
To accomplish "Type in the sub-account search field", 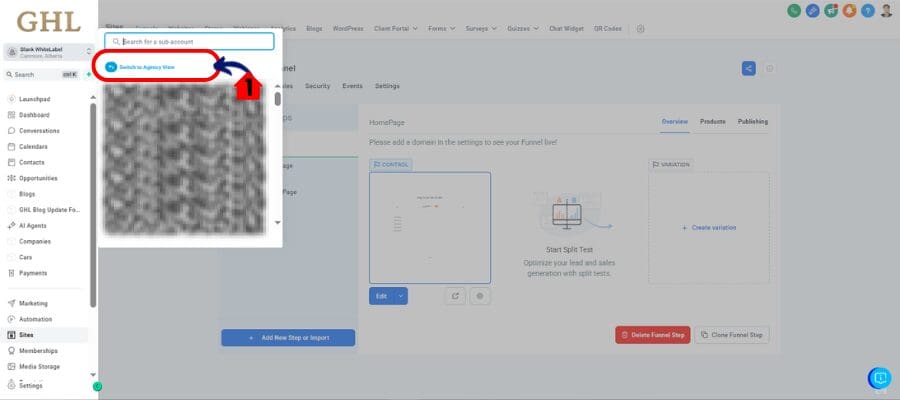I will pyautogui.click(x=190, y=42).
